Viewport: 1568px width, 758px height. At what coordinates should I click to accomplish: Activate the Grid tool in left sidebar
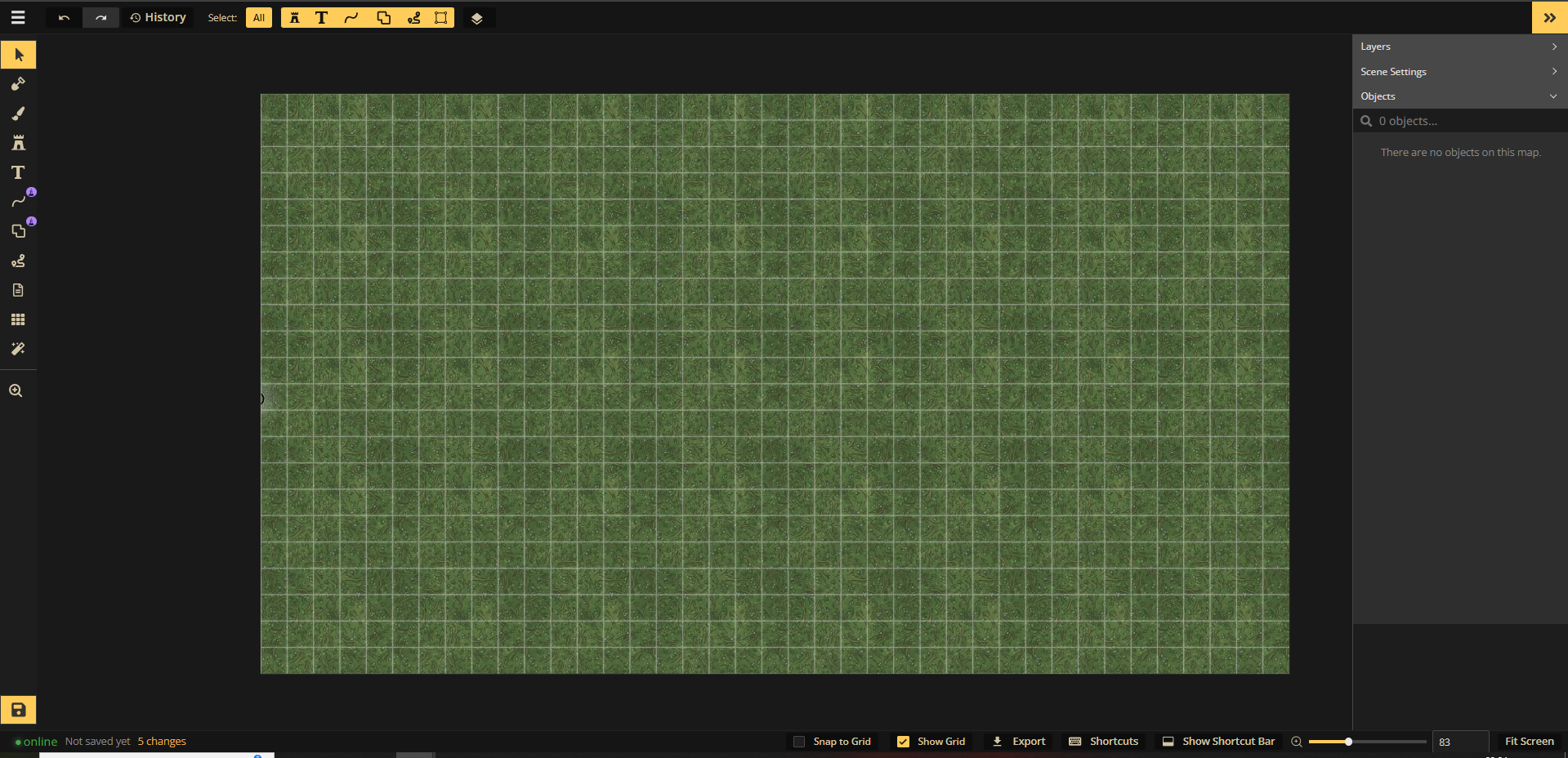click(18, 319)
